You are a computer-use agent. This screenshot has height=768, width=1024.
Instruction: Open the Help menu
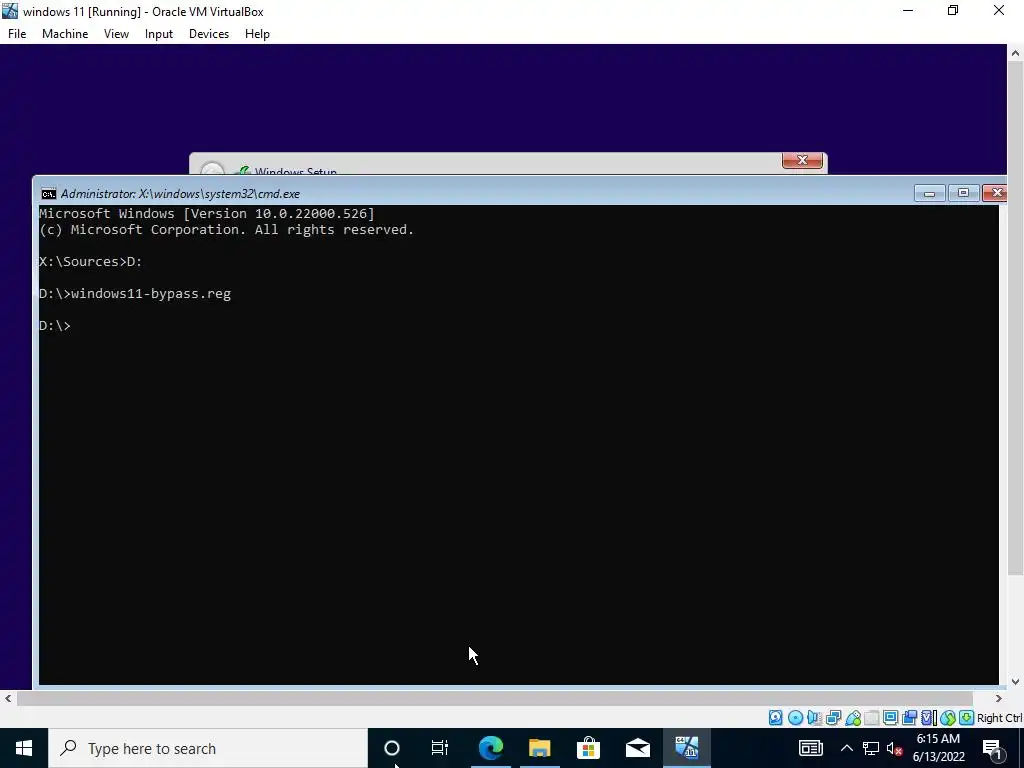[257, 34]
